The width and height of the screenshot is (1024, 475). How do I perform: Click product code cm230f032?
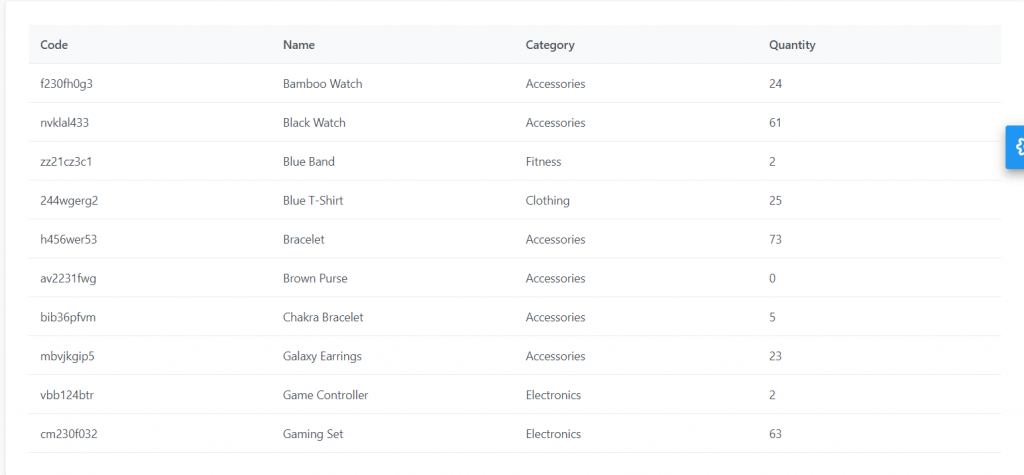(x=69, y=434)
